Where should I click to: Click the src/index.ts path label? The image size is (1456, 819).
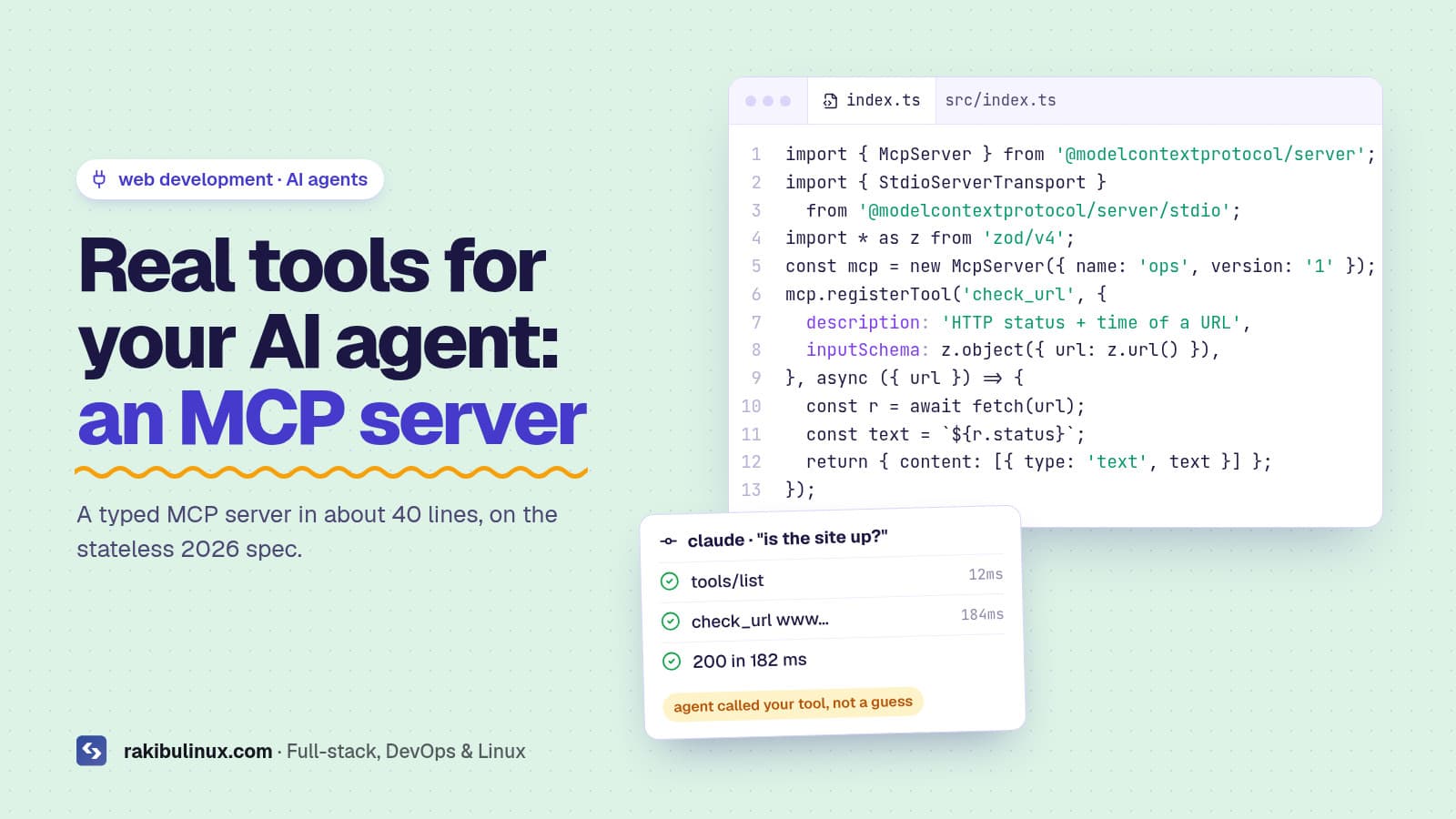coord(1000,100)
